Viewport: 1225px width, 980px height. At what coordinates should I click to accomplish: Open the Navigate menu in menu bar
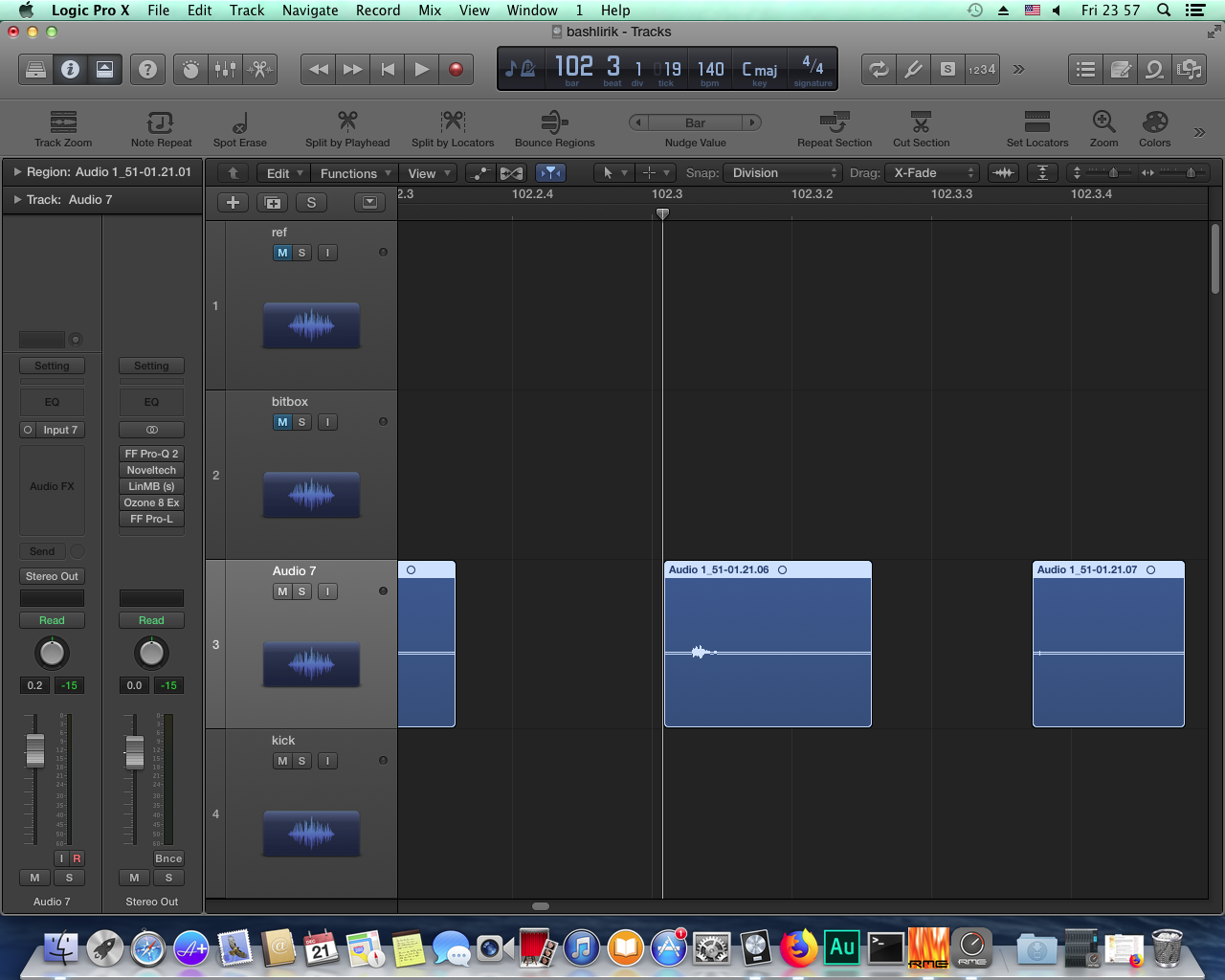(x=309, y=11)
